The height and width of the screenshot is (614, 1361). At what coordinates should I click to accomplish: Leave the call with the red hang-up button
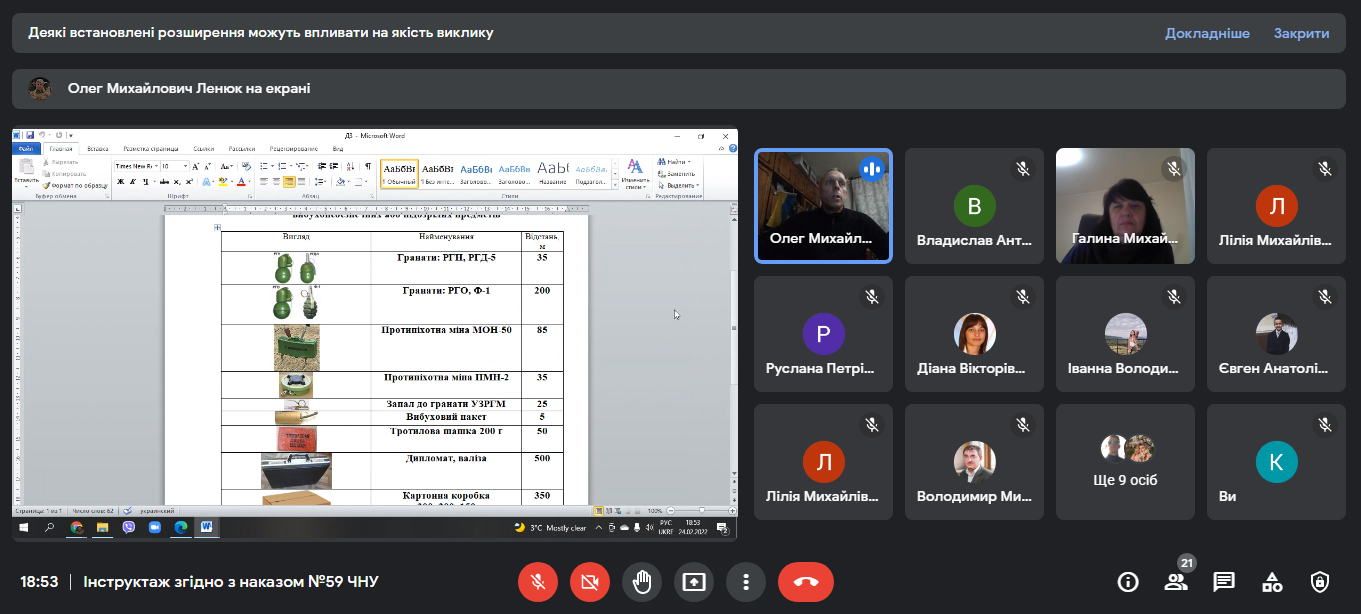[806, 582]
